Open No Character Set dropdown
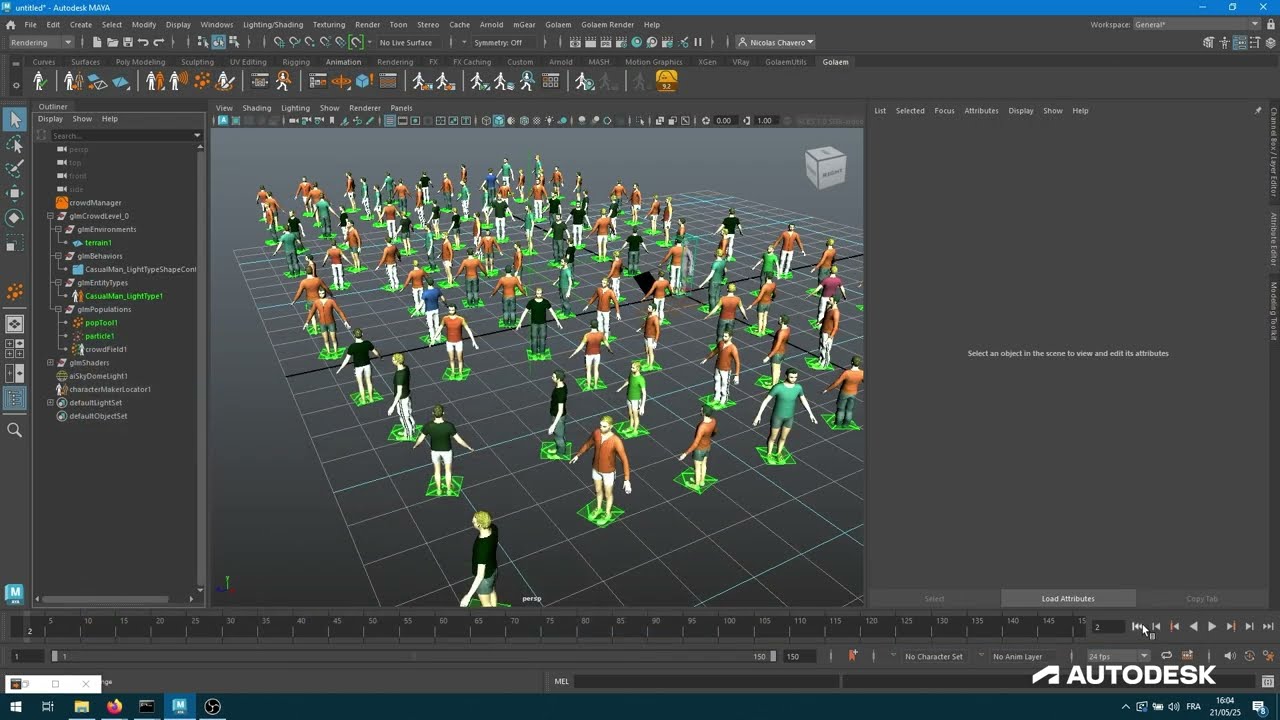This screenshot has width=1280, height=720. (933, 656)
